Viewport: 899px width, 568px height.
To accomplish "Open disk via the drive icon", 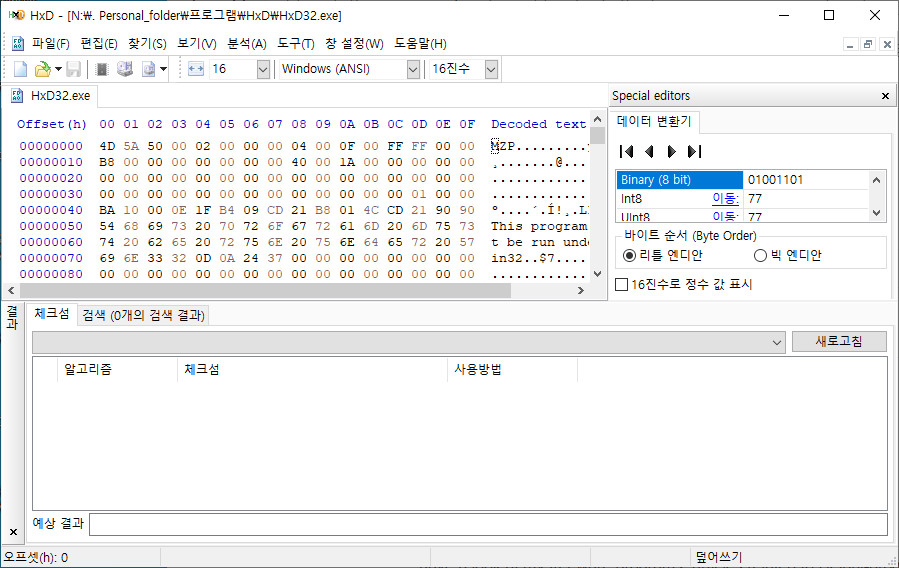I will [x=124, y=69].
